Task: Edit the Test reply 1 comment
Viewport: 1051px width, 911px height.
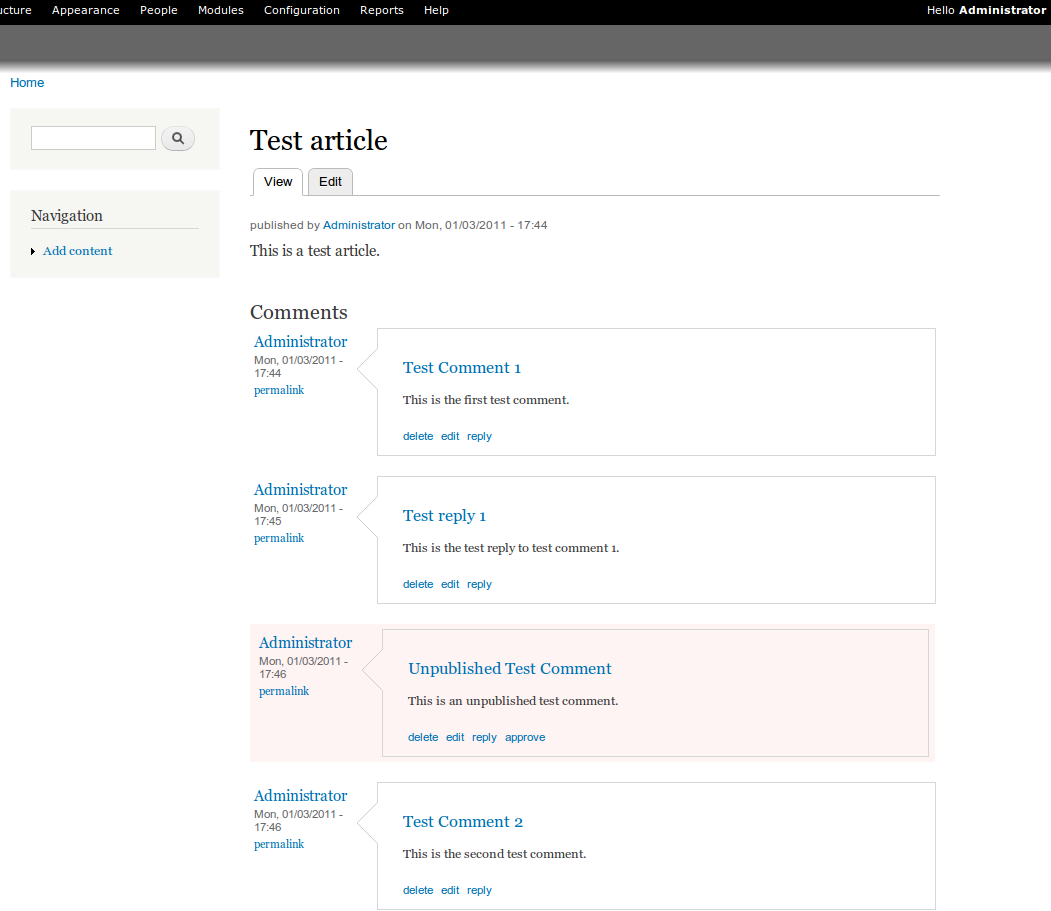Action: (450, 584)
